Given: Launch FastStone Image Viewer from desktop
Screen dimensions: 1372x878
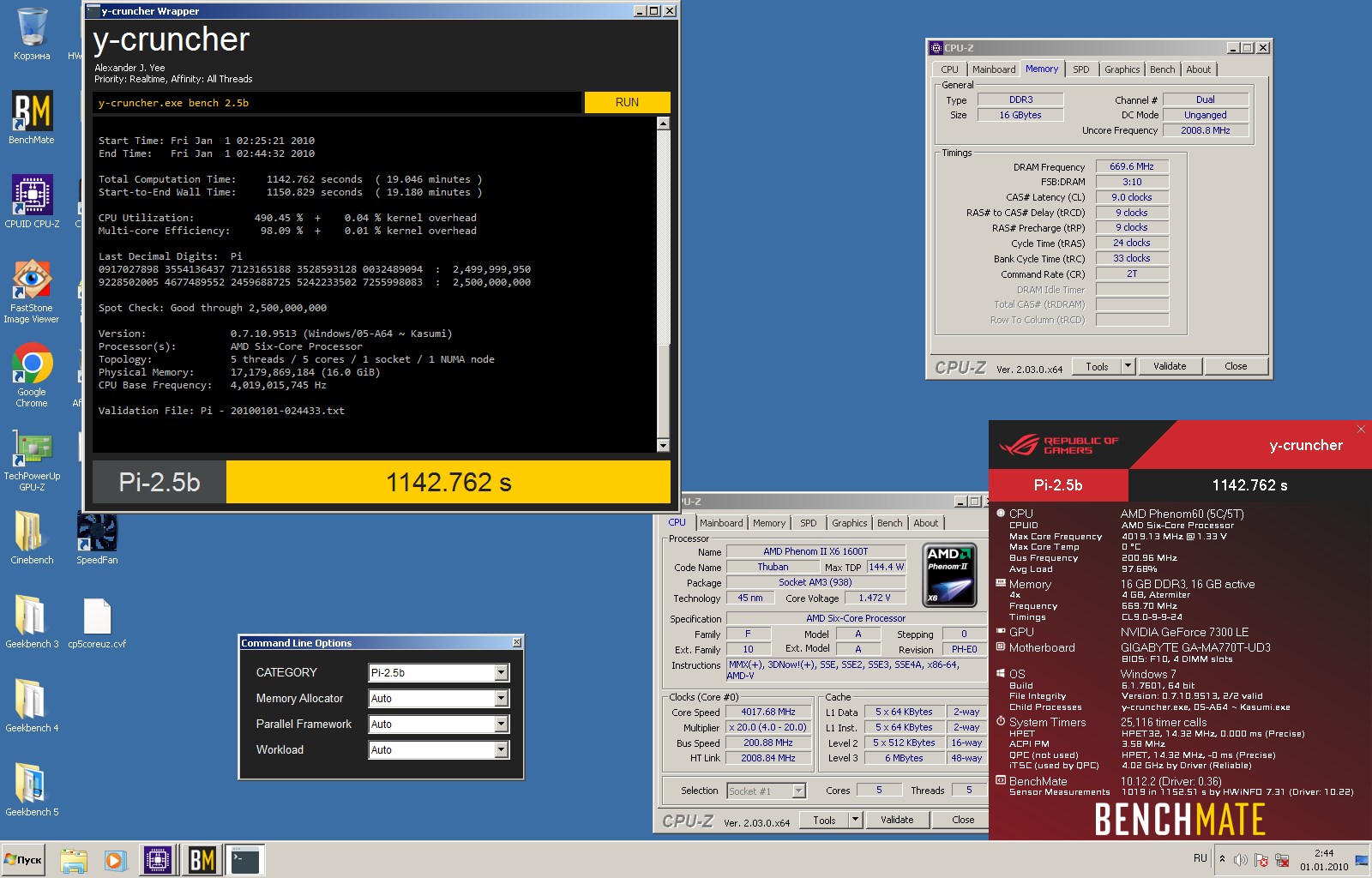Looking at the screenshot, I should (32, 291).
